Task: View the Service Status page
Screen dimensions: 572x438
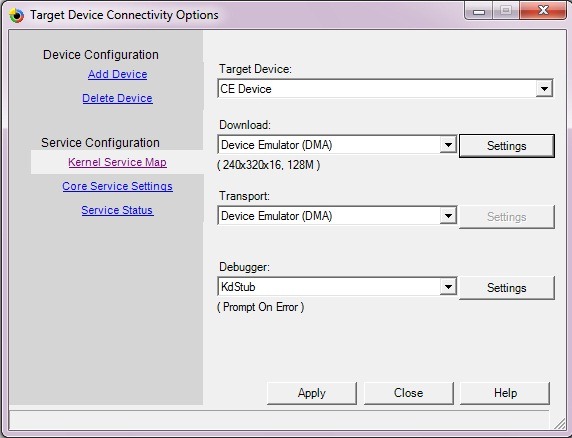Action: tap(117, 210)
